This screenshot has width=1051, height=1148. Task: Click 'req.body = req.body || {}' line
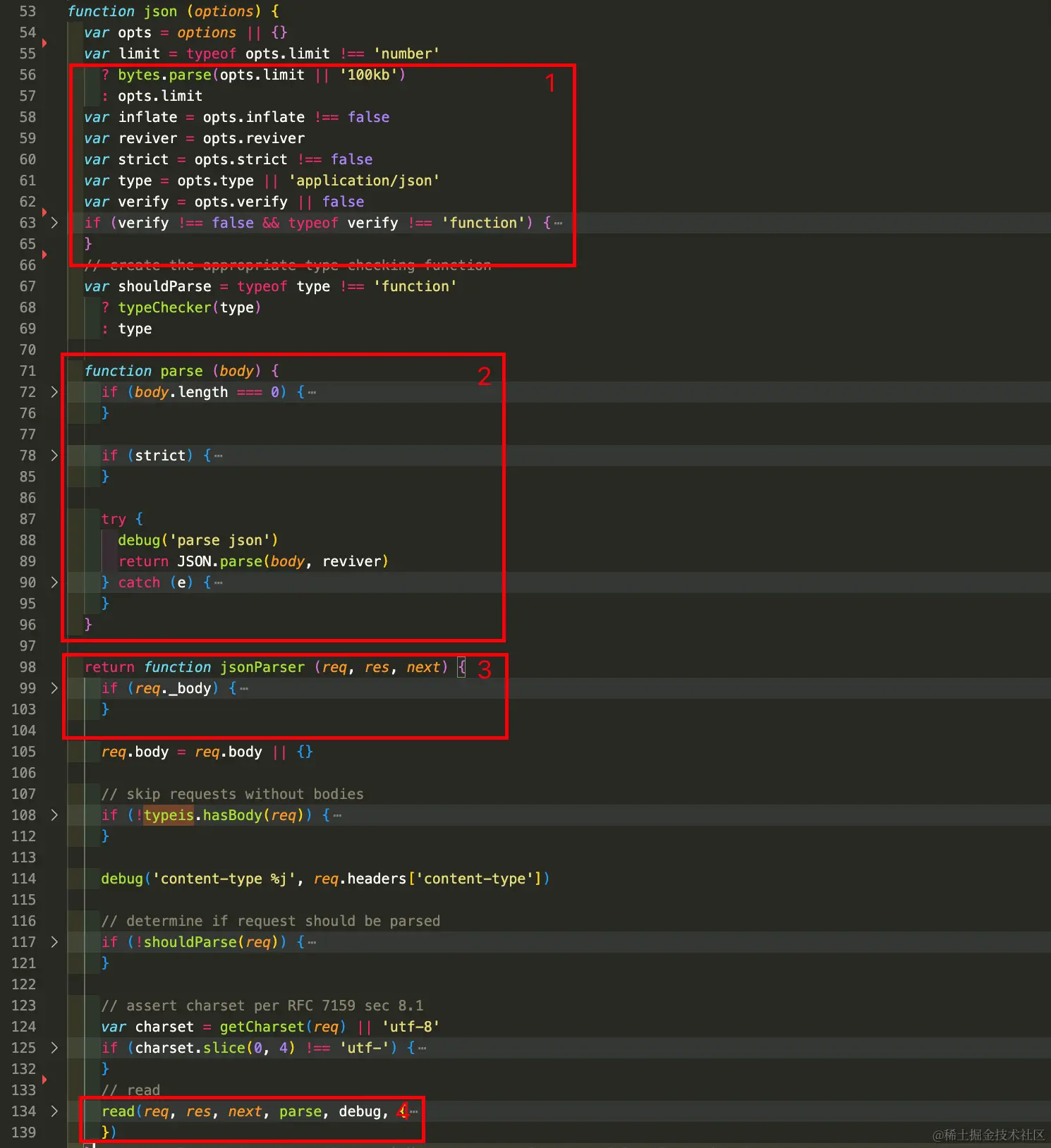pyautogui.click(x=207, y=752)
